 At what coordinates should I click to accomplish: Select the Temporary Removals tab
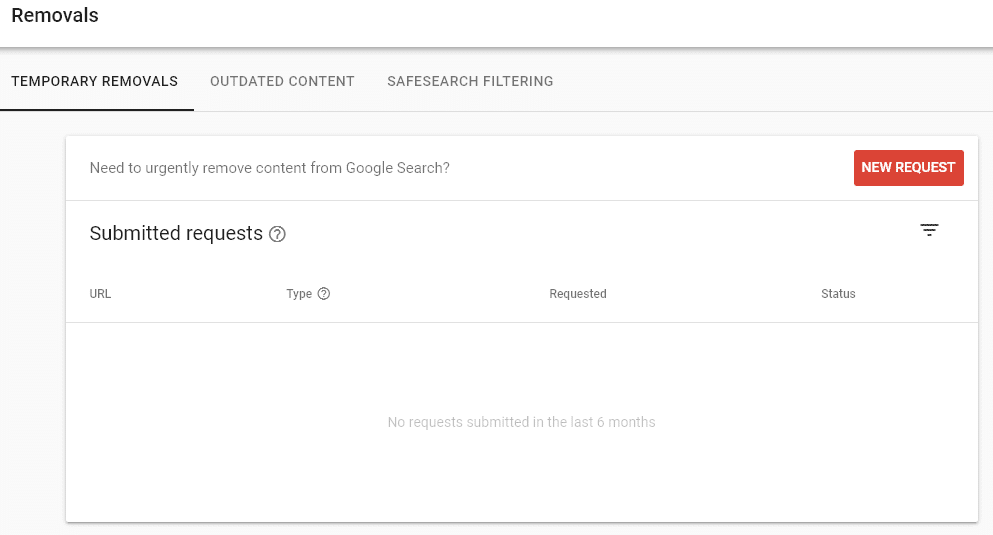pyautogui.click(x=94, y=82)
